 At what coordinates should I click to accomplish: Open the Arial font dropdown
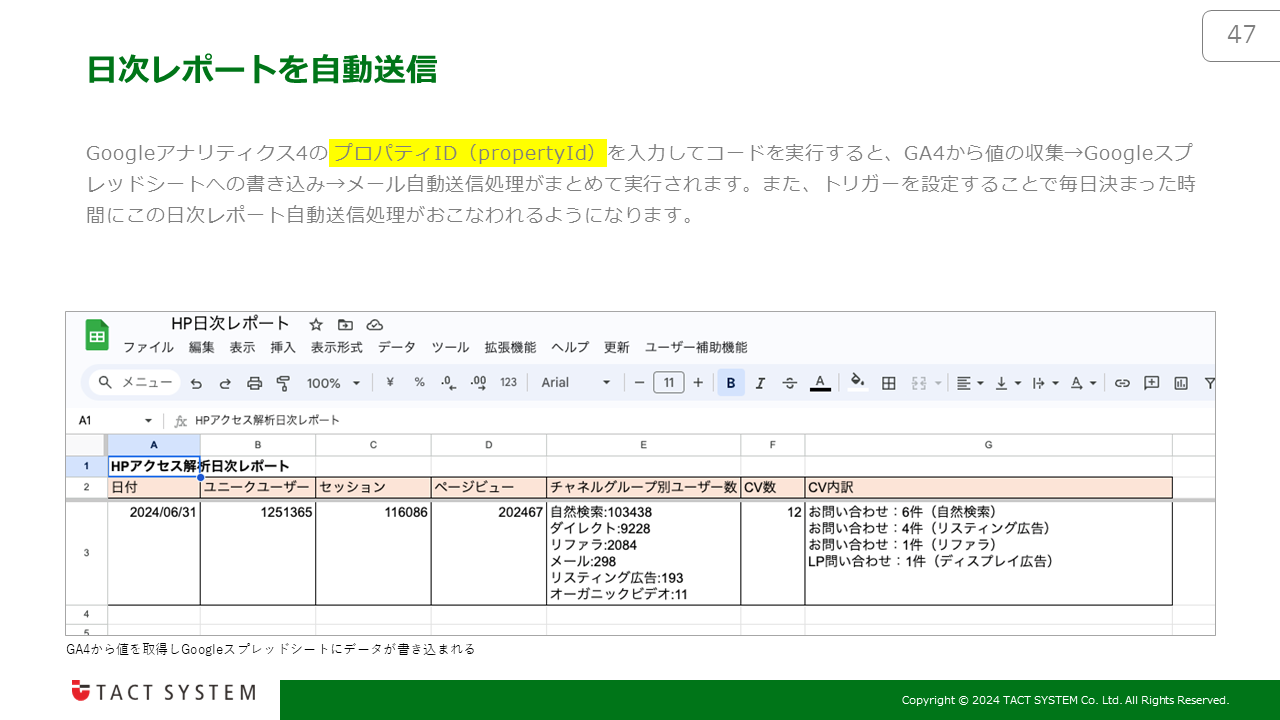(576, 382)
